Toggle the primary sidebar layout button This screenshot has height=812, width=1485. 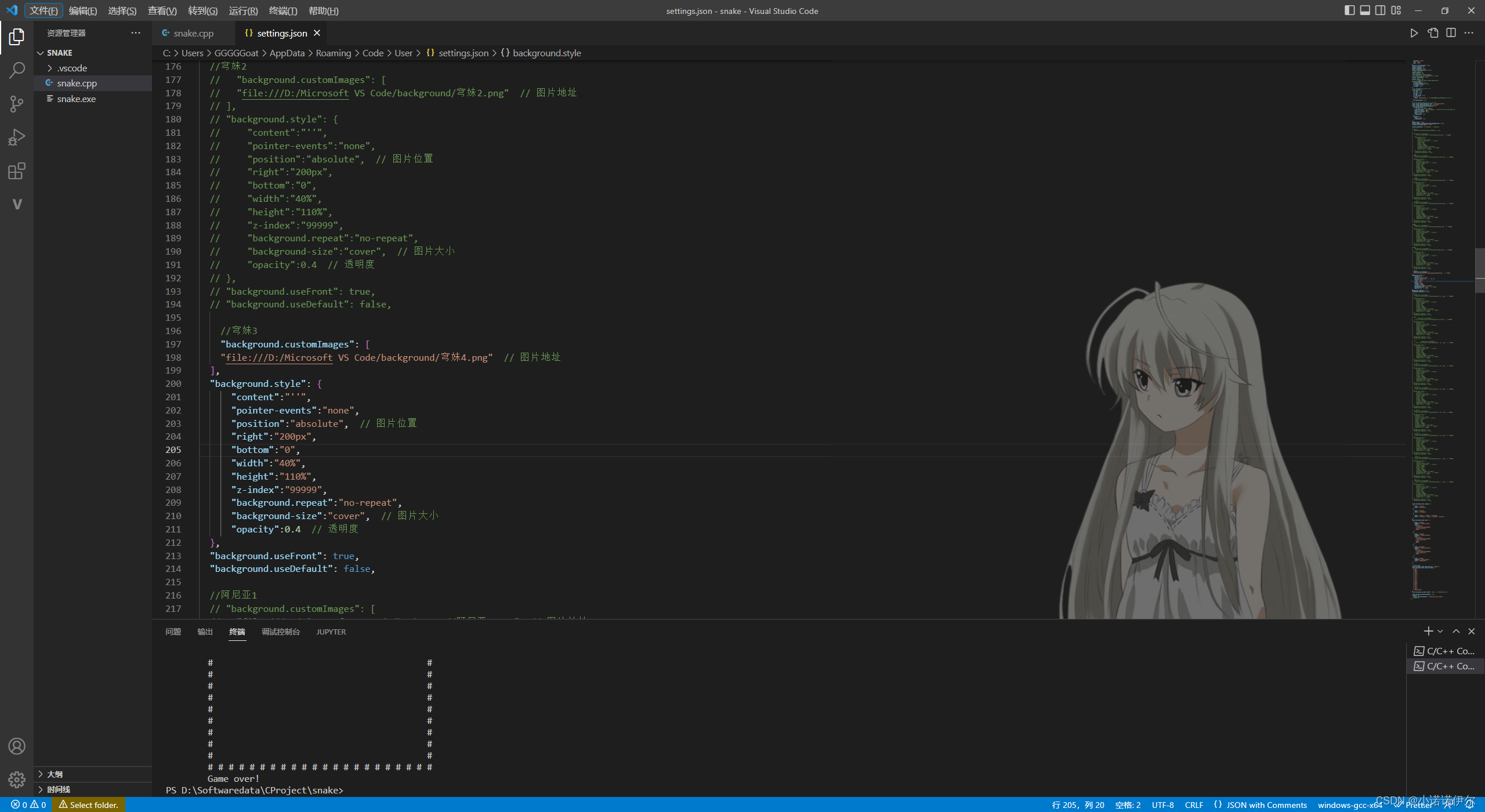pyautogui.click(x=1349, y=10)
